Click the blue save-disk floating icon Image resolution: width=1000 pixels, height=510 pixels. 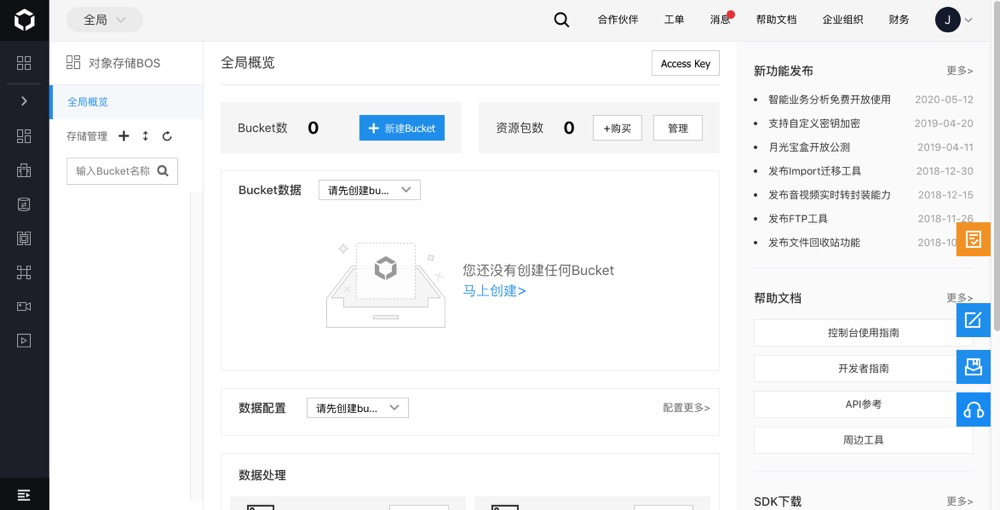point(973,367)
